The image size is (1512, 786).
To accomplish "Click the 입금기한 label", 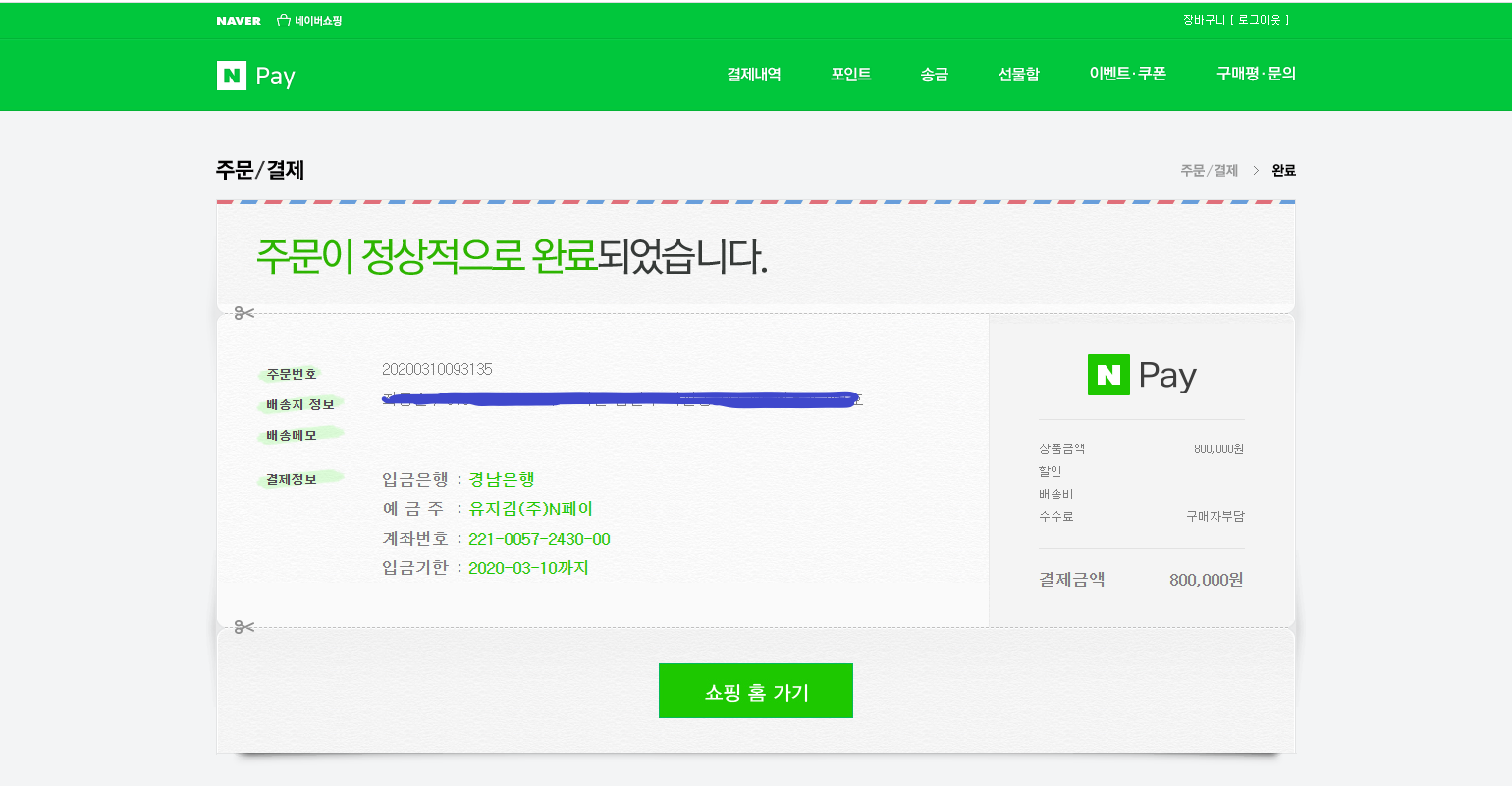I will tap(415, 568).
